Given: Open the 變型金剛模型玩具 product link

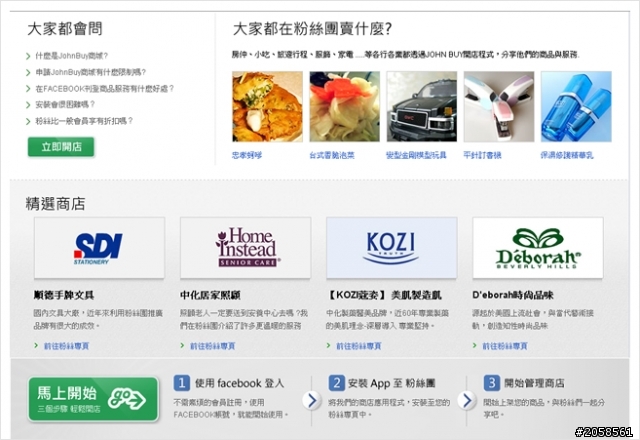Looking at the screenshot, I should (x=416, y=155).
